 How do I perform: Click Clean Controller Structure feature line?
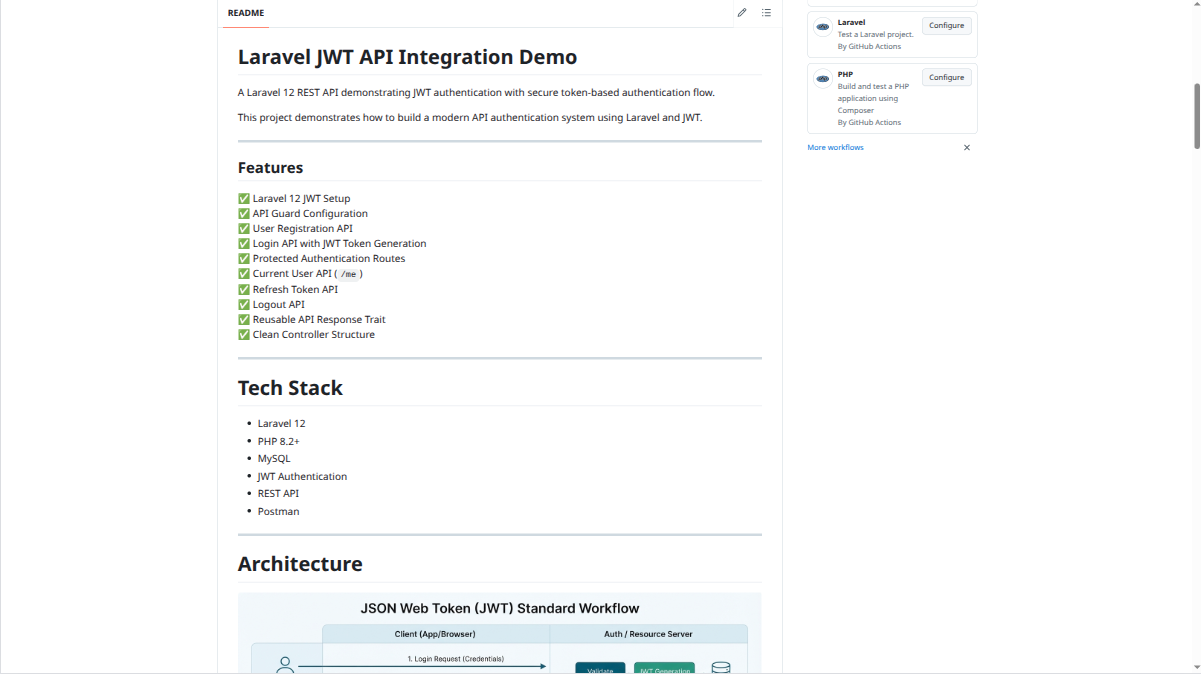306,334
